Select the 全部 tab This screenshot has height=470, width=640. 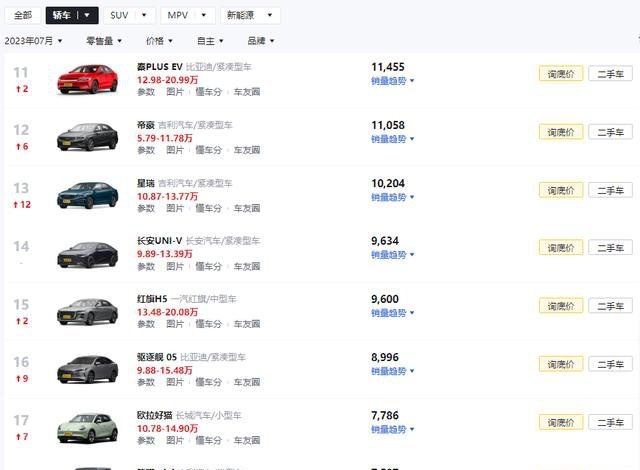click(23, 16)
